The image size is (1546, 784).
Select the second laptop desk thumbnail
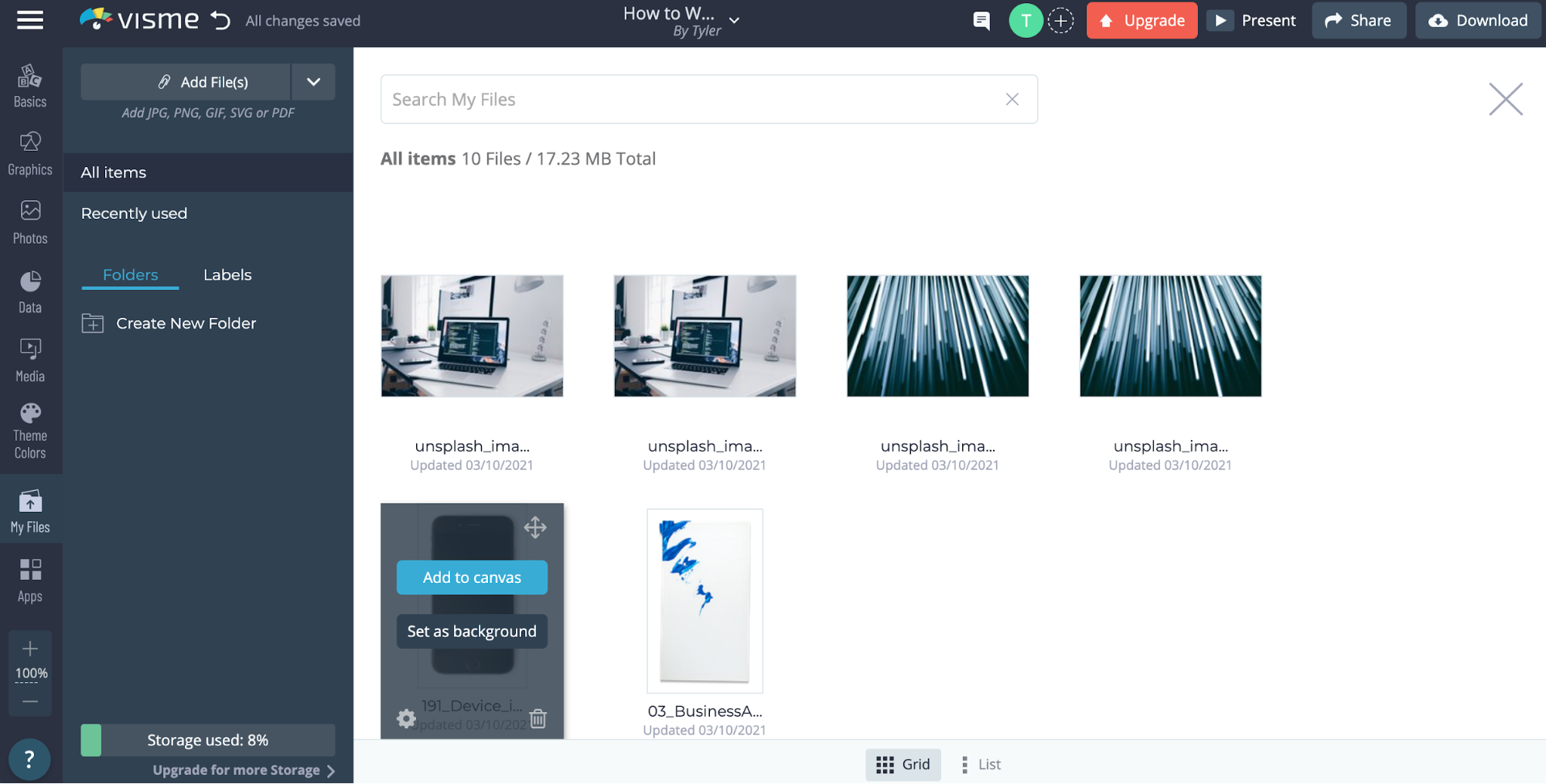click(705, 336)
